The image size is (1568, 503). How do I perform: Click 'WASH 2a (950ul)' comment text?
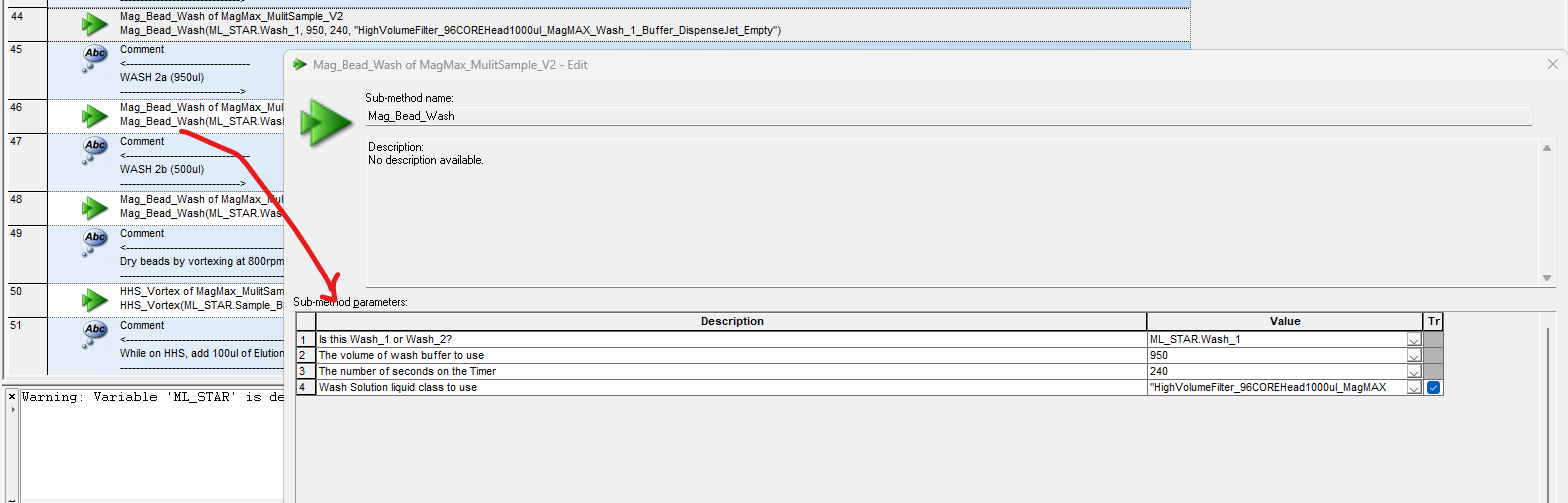162,77
